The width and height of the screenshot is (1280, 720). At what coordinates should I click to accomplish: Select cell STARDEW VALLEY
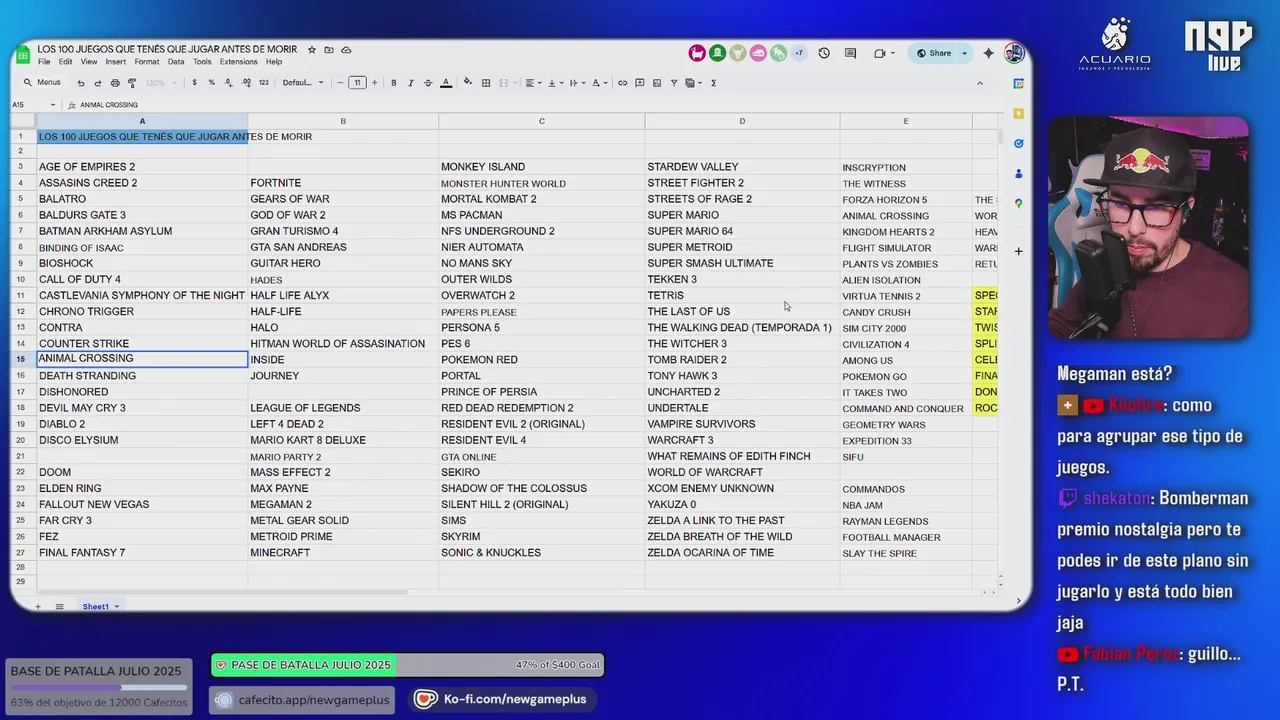point(742,167)
